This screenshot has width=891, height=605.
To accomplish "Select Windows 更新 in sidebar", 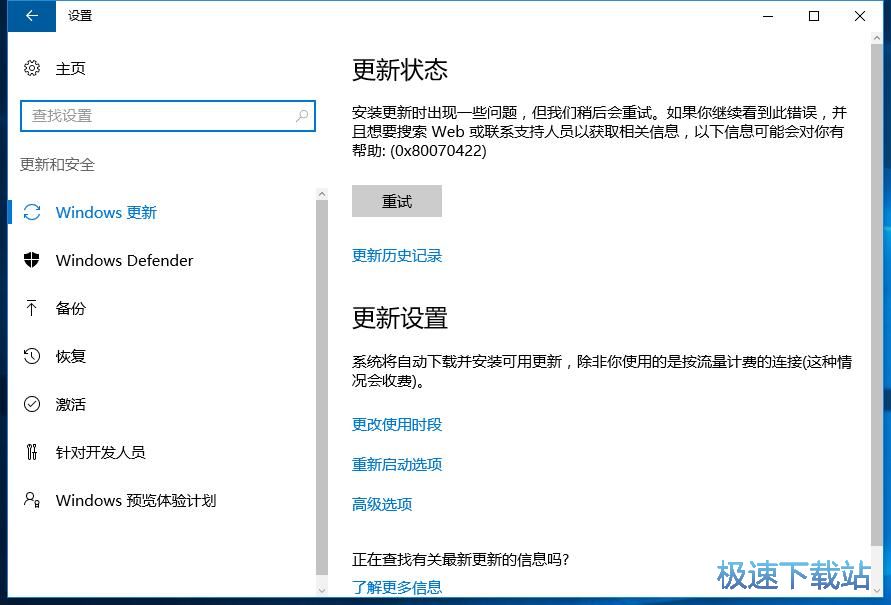I will point(106,212).
